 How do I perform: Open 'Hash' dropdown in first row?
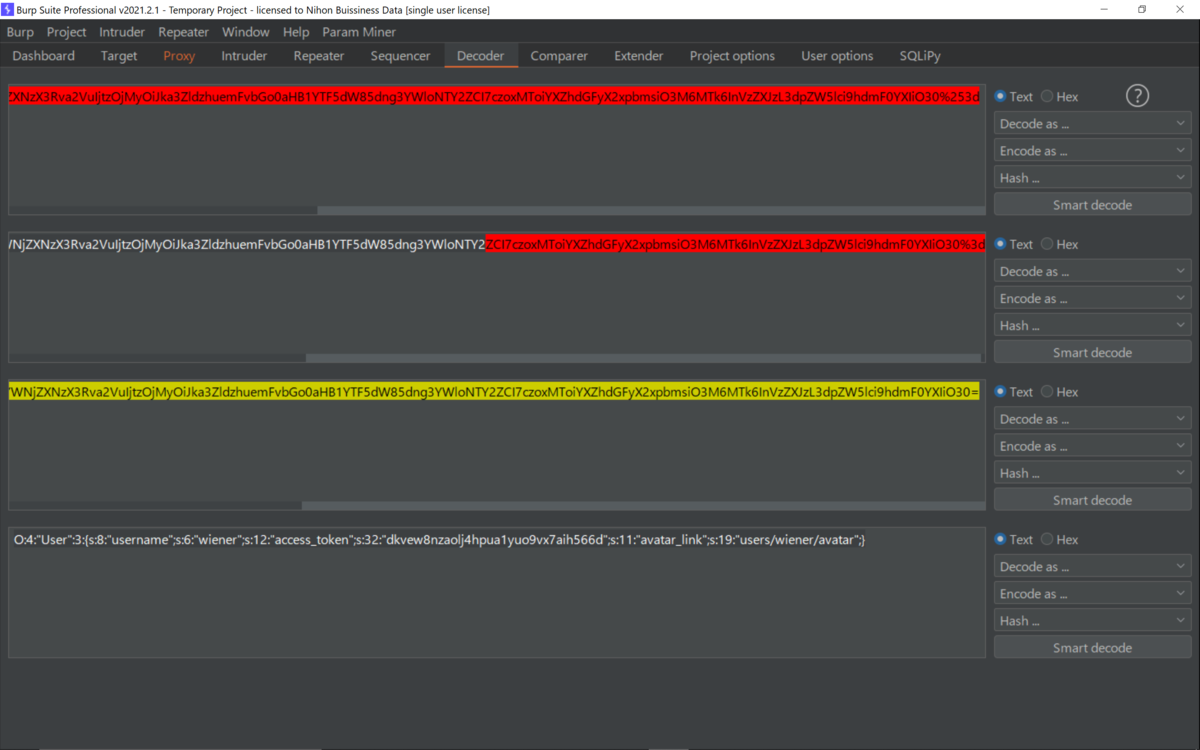(1092, 178)
